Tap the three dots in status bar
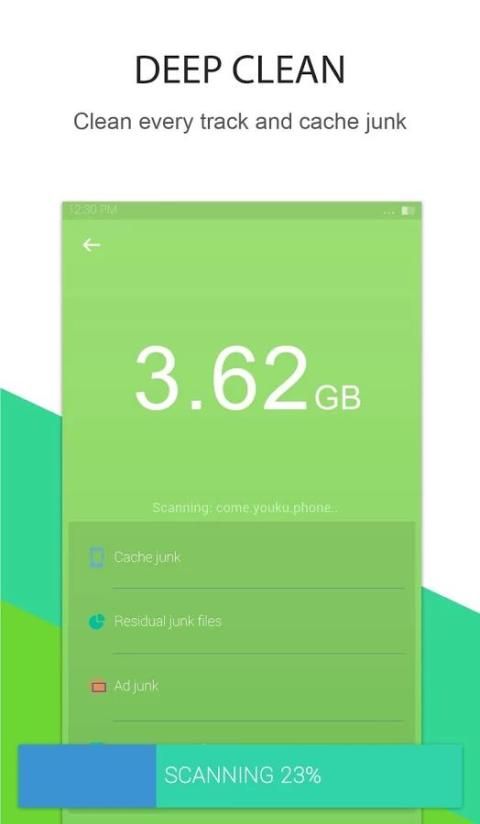This screenshot has width=480, height=824. [x=390, y=212]
